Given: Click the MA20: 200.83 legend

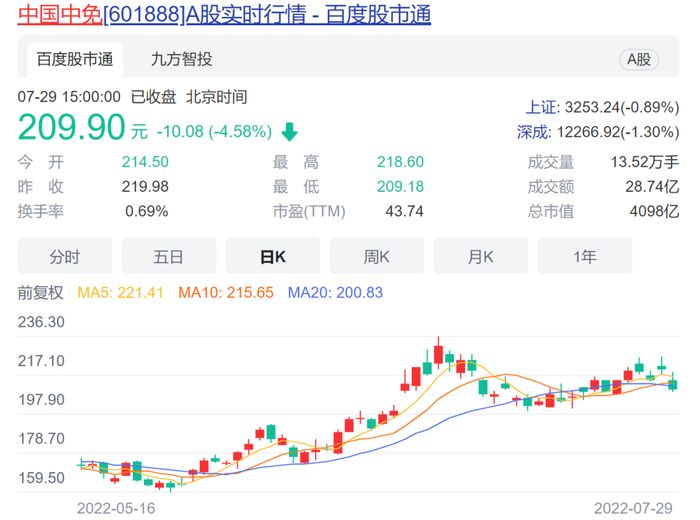Looking at the screenshot, I should point(335,293).
